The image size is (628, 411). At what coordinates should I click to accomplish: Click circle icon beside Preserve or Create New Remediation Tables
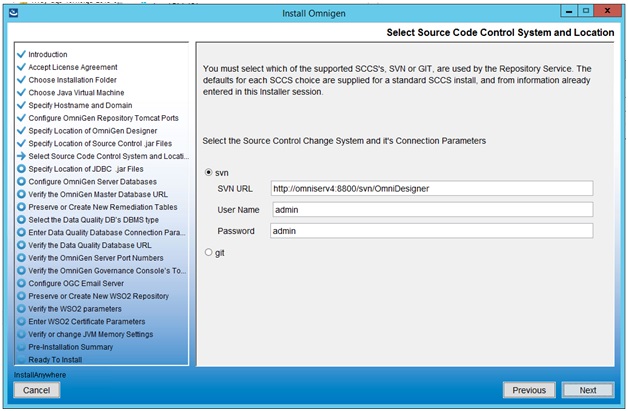[22, 207]
